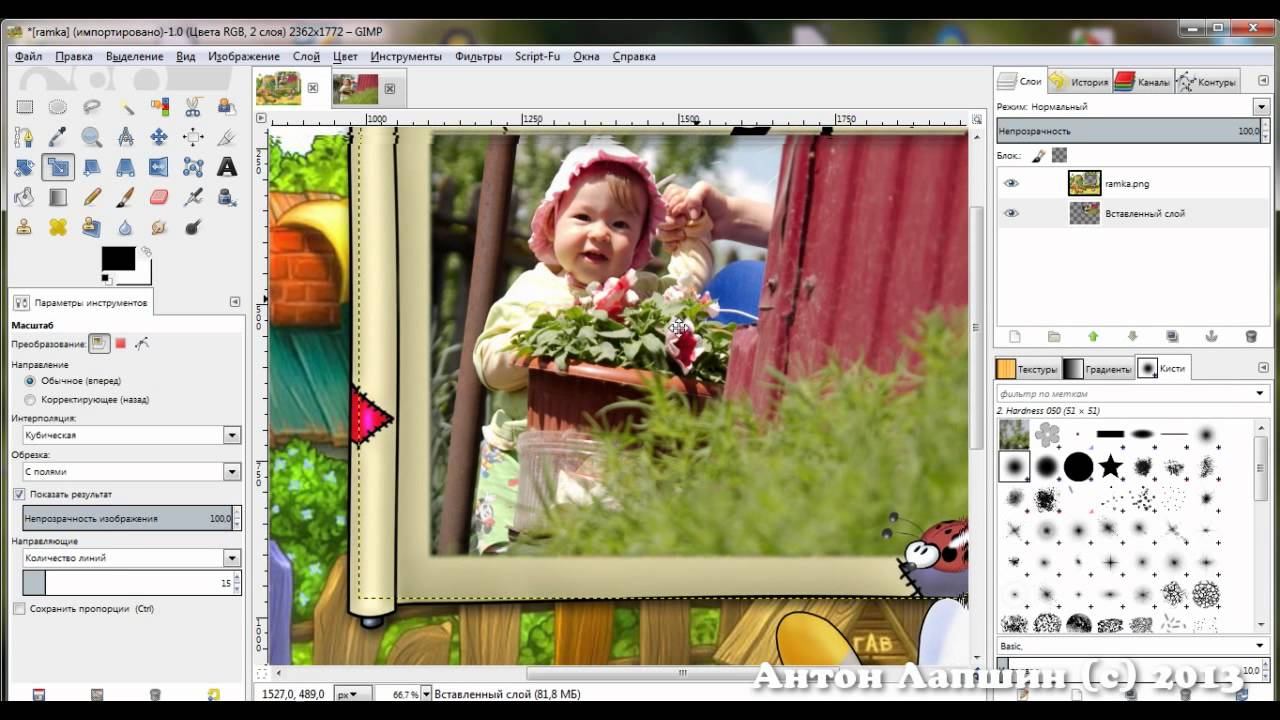The height and width of the screenshot is (720, 1280).
Task: Choose the Cage Transform tool
Action: click(193, 167)
